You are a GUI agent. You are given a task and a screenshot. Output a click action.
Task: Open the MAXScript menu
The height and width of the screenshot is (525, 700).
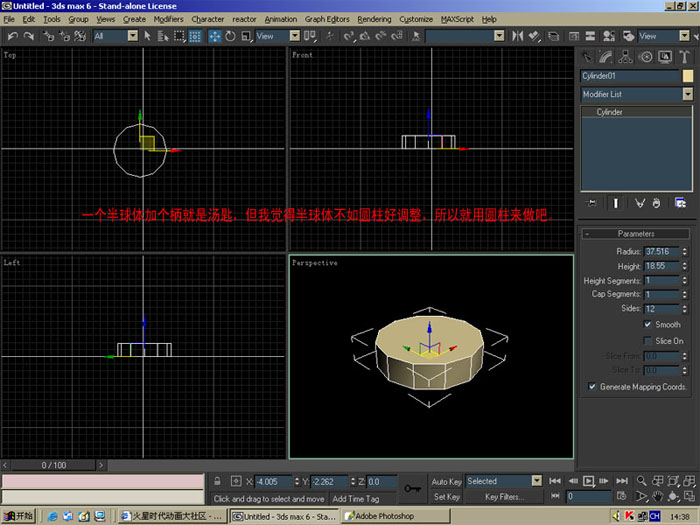[x=457, y=19]
